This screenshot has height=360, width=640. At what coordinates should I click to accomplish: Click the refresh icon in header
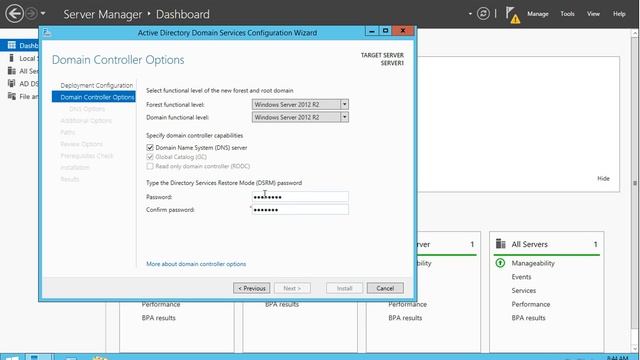coord(483,14)
